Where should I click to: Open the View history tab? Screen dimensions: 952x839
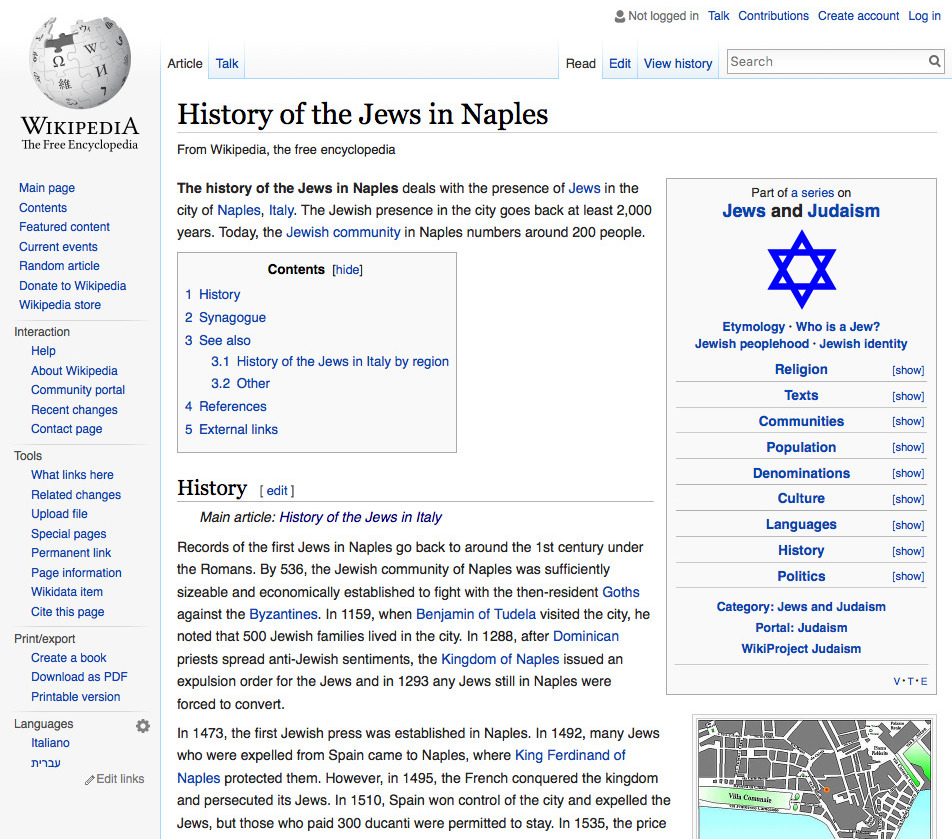point(678,63)
